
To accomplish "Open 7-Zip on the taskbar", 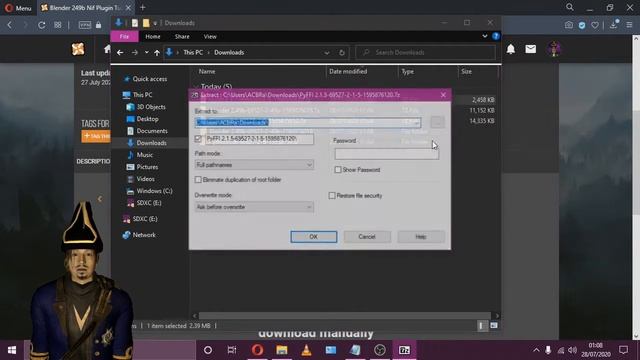I will pos(404,350).
